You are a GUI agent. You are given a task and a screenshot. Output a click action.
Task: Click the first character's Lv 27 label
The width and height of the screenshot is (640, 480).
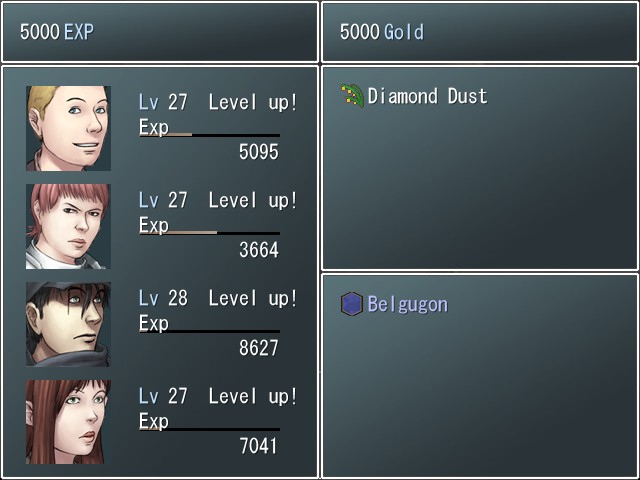163,102
